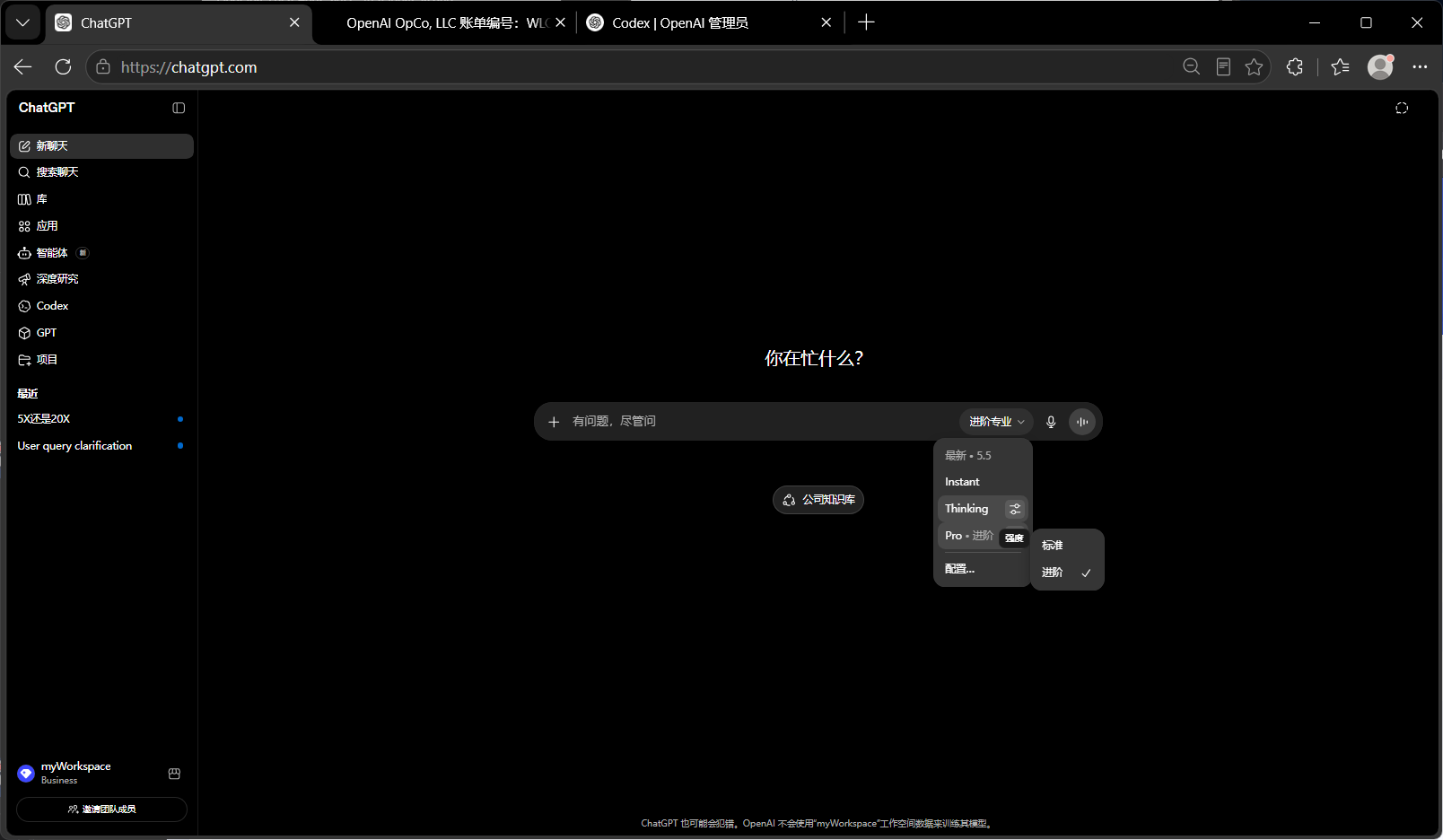1443x840 pixels.
Task: Refresh the chatgpt.com page
Action: (63, 67)
